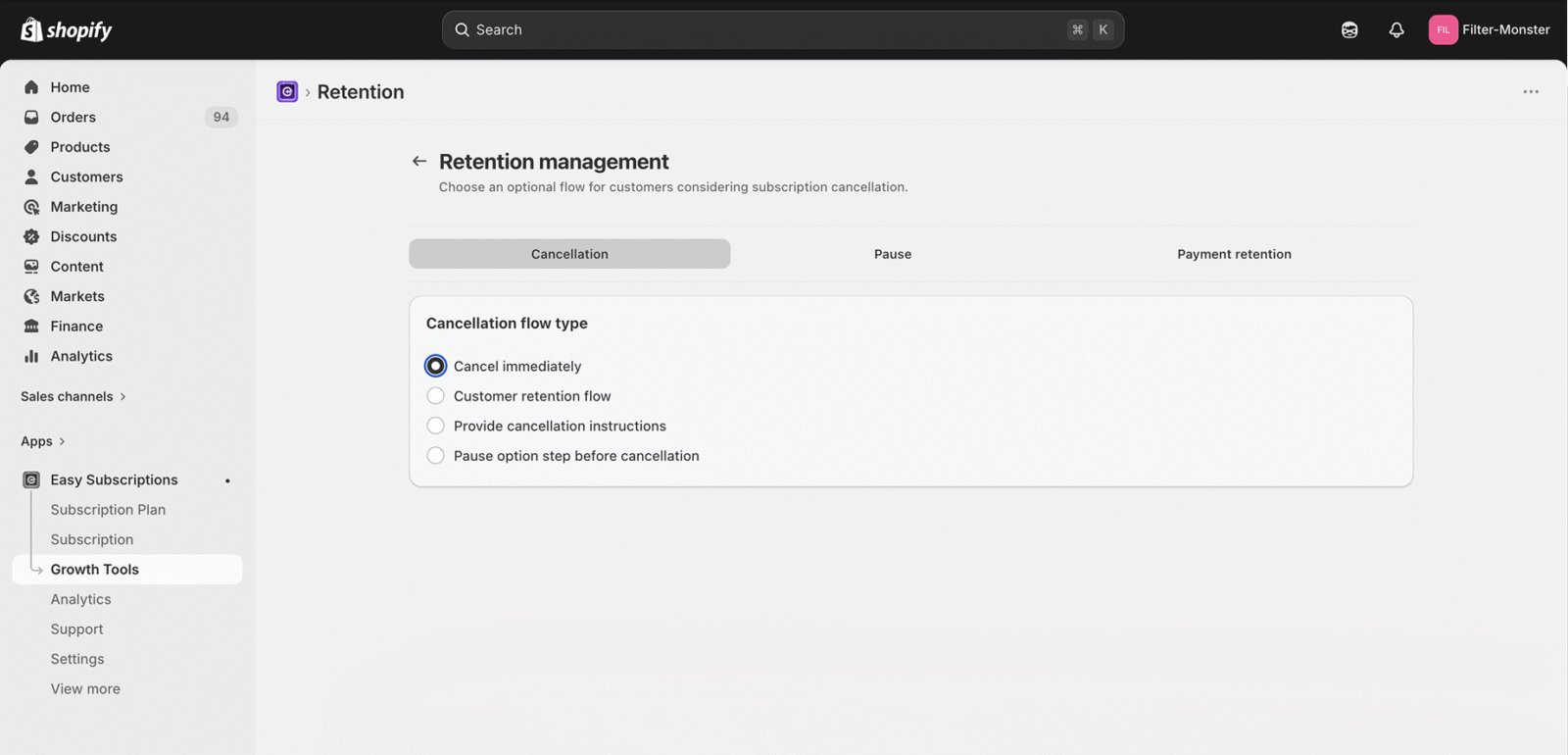
Task: Open Subscription Plan in sidebar
Action: (108, 510)
